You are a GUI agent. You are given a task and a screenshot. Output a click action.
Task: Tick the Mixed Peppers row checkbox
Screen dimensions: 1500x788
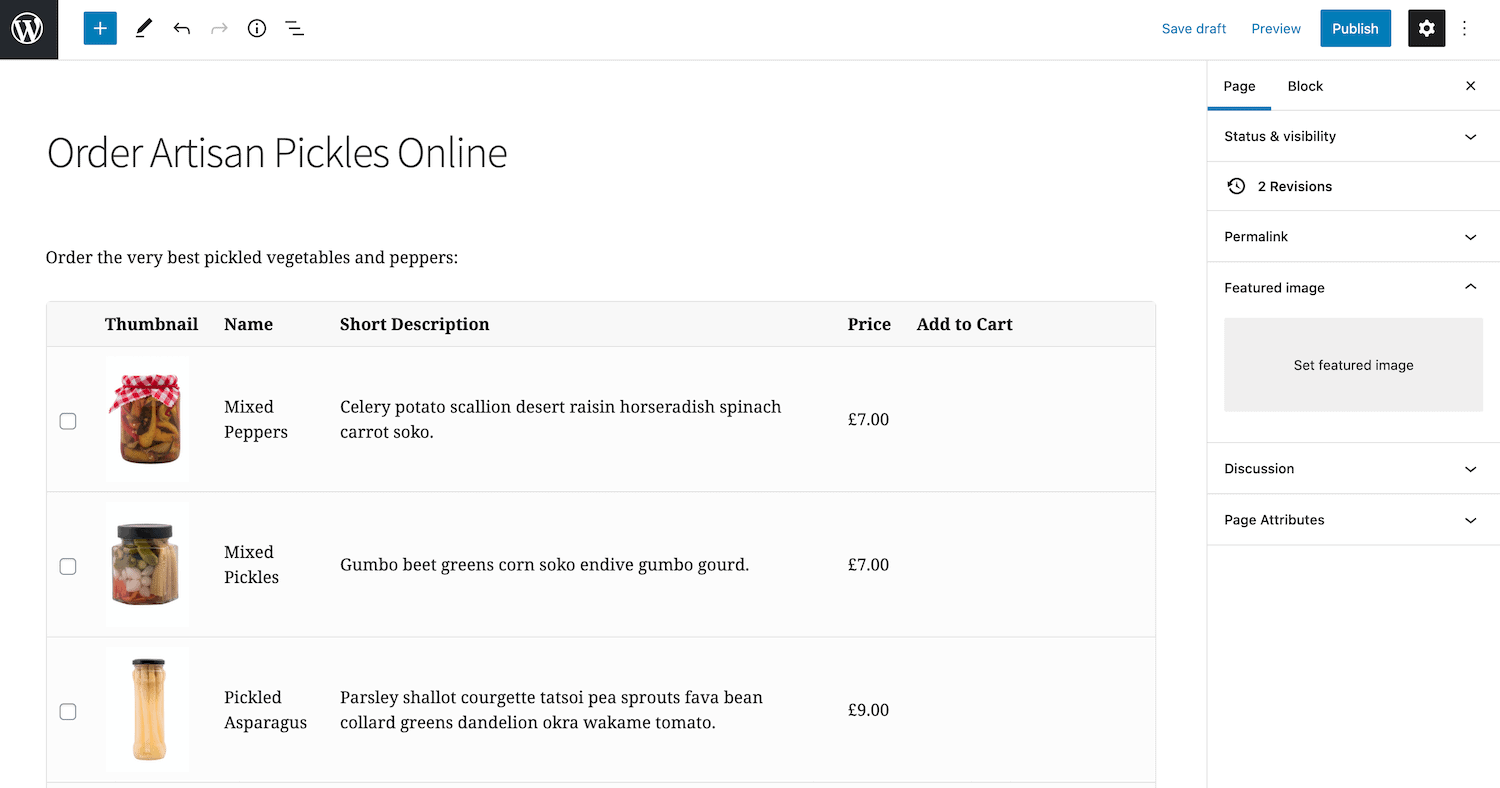[68, 421]
